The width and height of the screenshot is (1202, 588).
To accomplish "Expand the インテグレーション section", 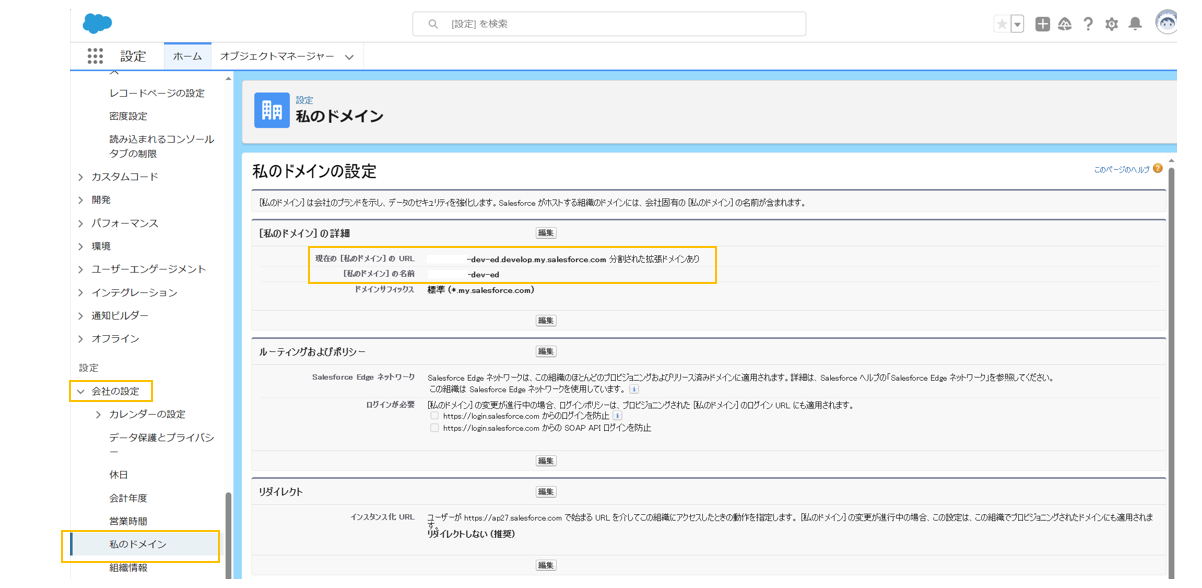I will point(81,293).
